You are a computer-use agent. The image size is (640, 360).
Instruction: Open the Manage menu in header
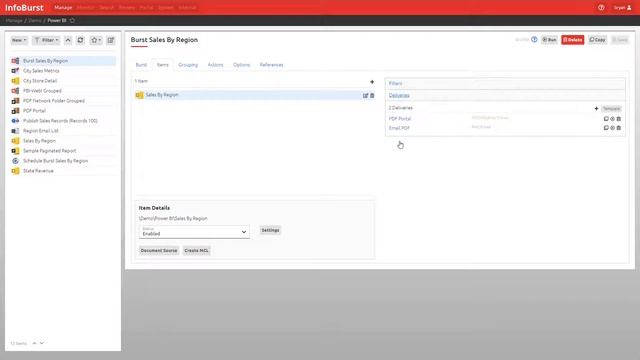click(63, 7)
